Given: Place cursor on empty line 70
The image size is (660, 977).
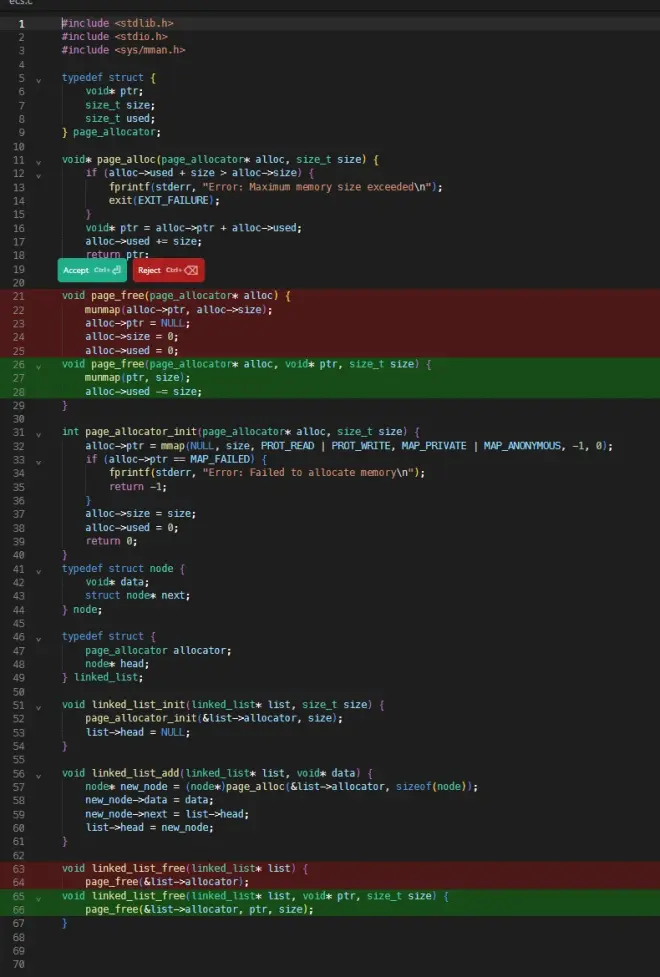Looking at the screenshot, I should [x=300, y=964].
